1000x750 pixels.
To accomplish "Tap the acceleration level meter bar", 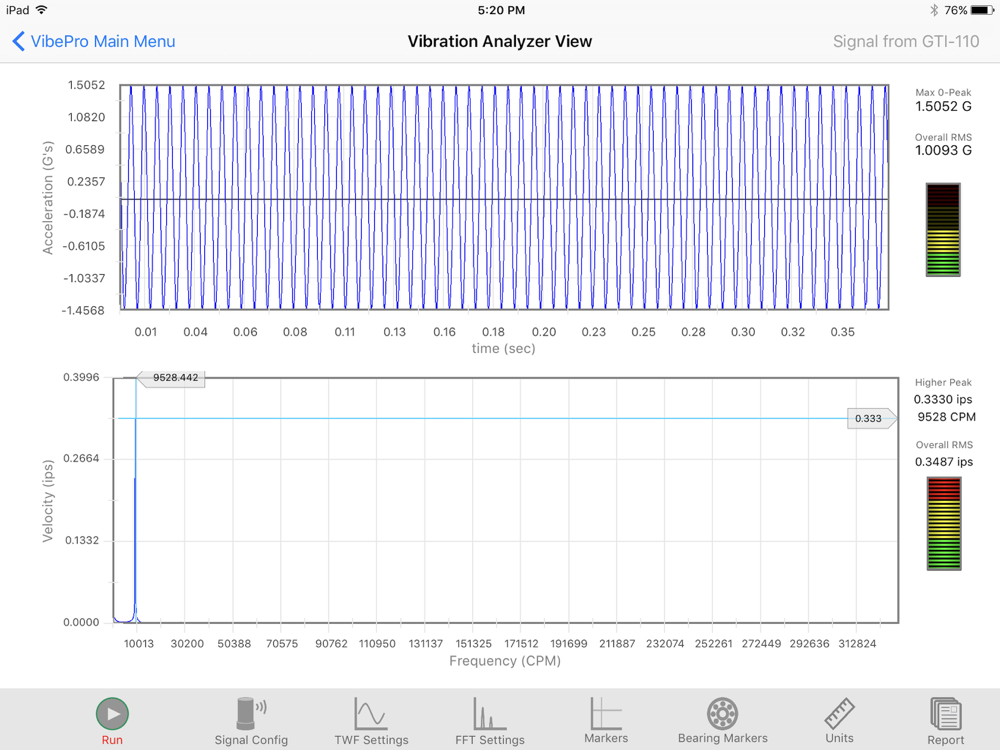I will coord(943,230).
